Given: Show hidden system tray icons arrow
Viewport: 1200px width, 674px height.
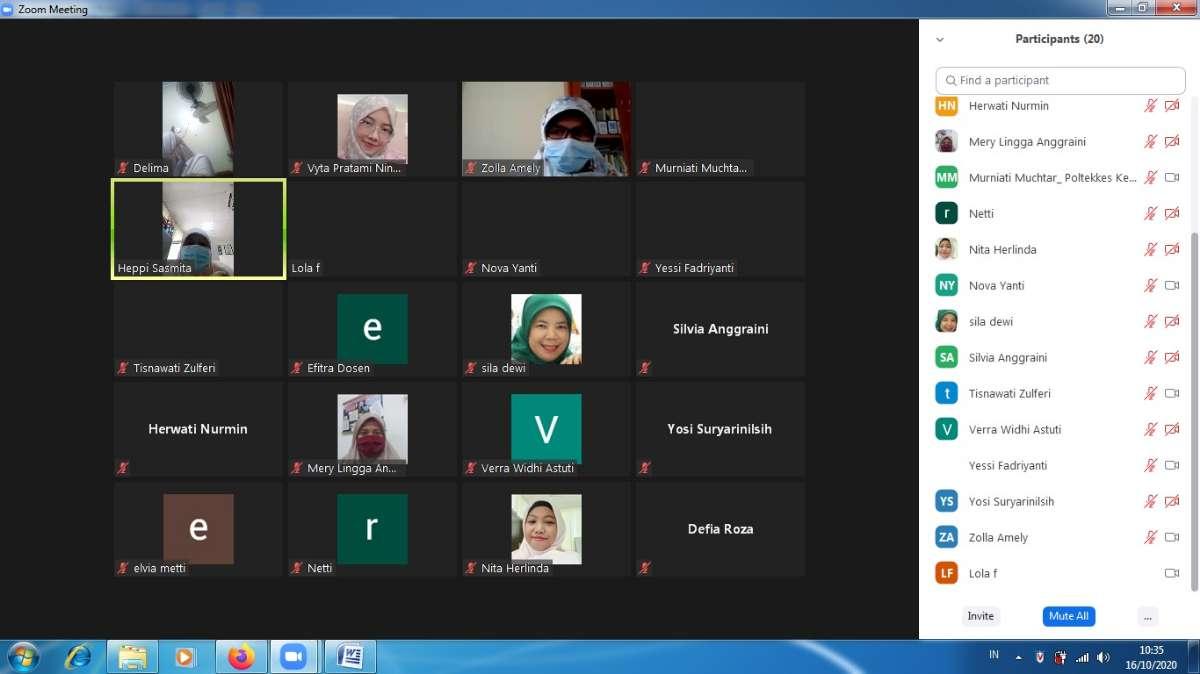Looking at the screenshot, I should click(1019, 657).
